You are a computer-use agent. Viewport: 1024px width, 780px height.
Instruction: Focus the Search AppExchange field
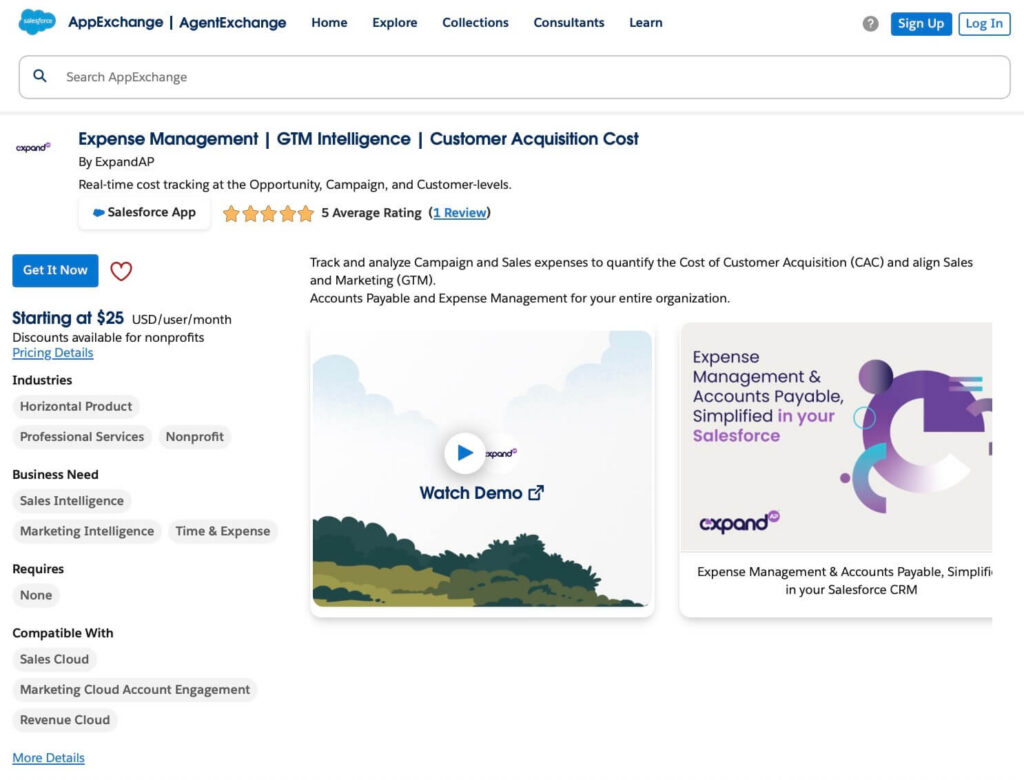[515, 77]
